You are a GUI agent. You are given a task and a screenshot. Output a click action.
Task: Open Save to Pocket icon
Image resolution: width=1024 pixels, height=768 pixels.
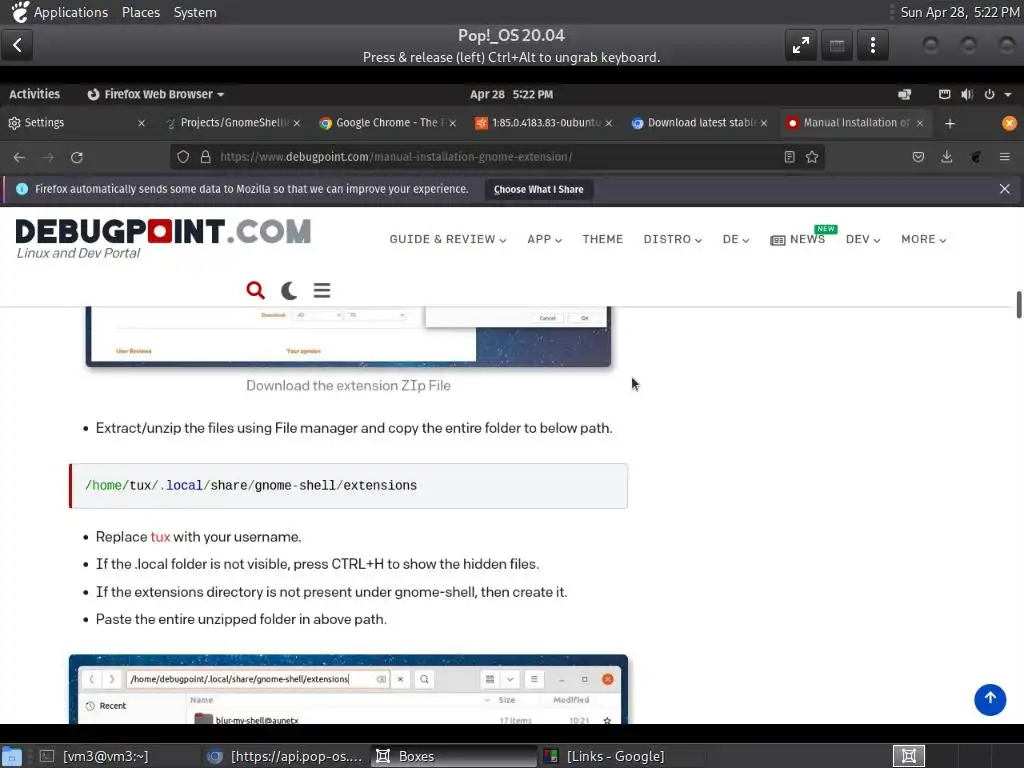tap(918, 157)
